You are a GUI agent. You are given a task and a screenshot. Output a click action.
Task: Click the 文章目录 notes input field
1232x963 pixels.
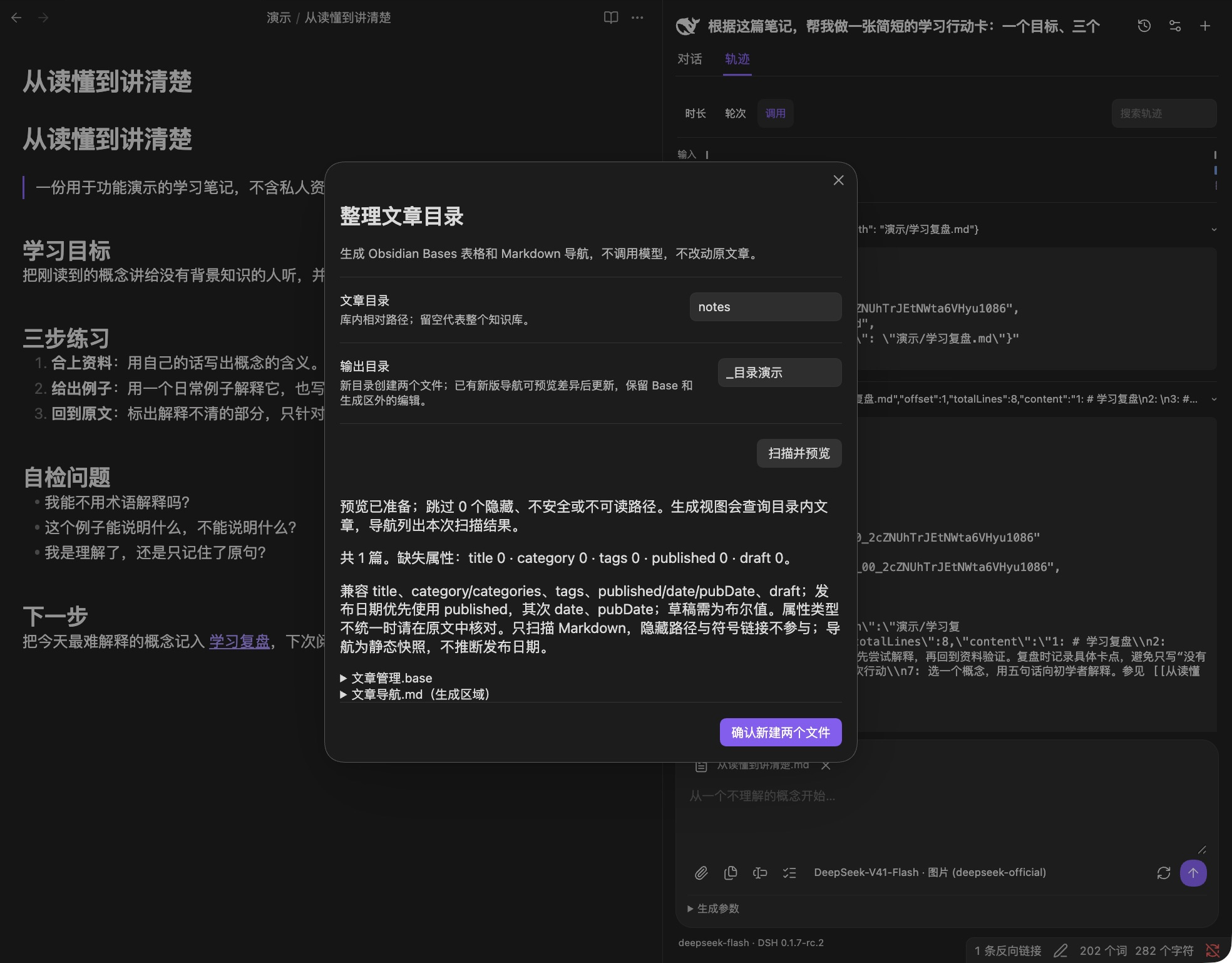tap(766, 307)
